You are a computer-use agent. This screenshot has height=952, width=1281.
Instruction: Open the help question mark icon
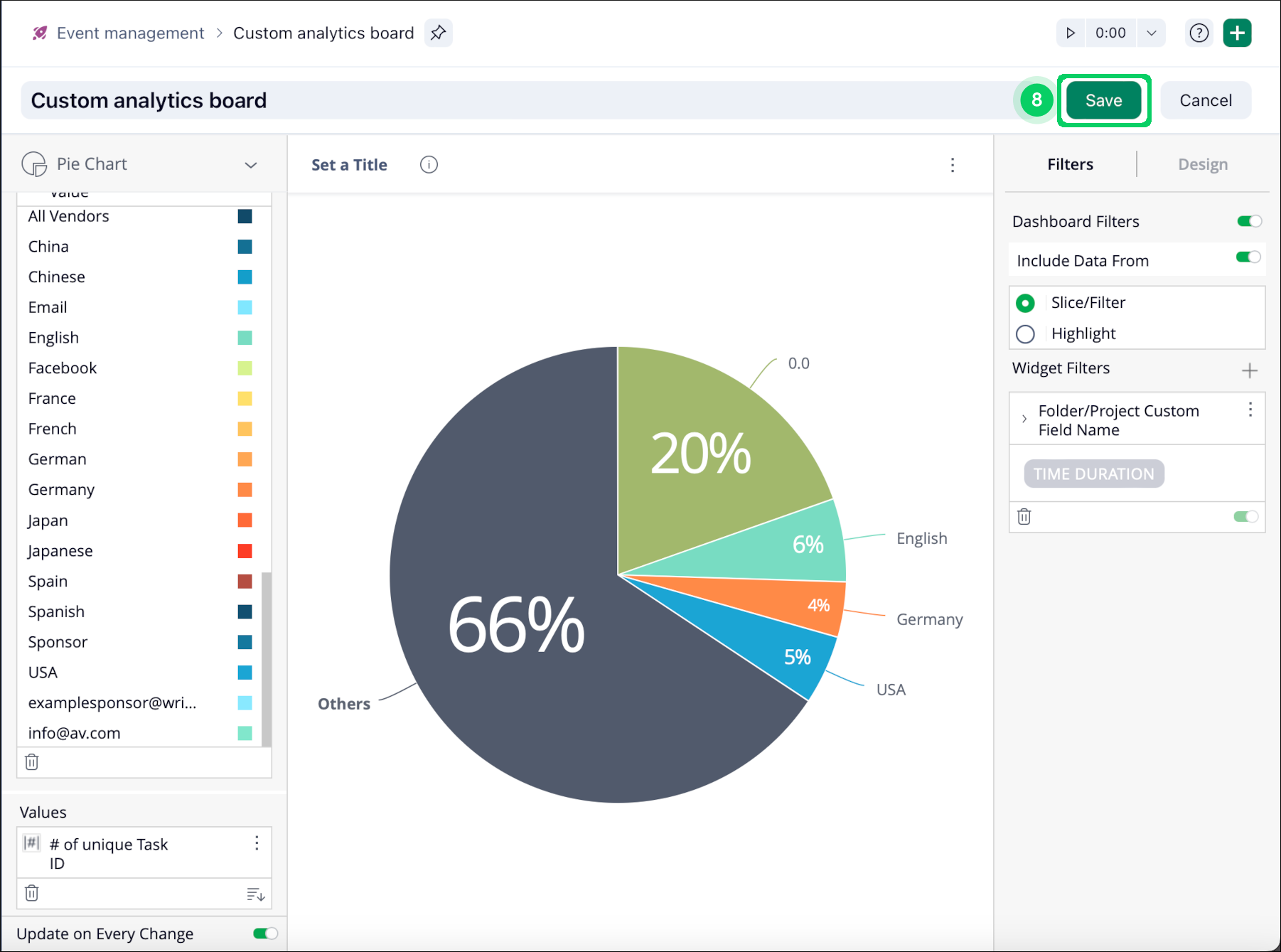point(1199,33)
